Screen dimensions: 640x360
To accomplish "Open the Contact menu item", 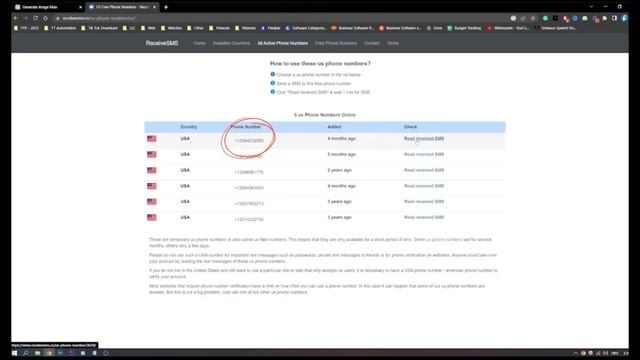I will pos(371,43).
